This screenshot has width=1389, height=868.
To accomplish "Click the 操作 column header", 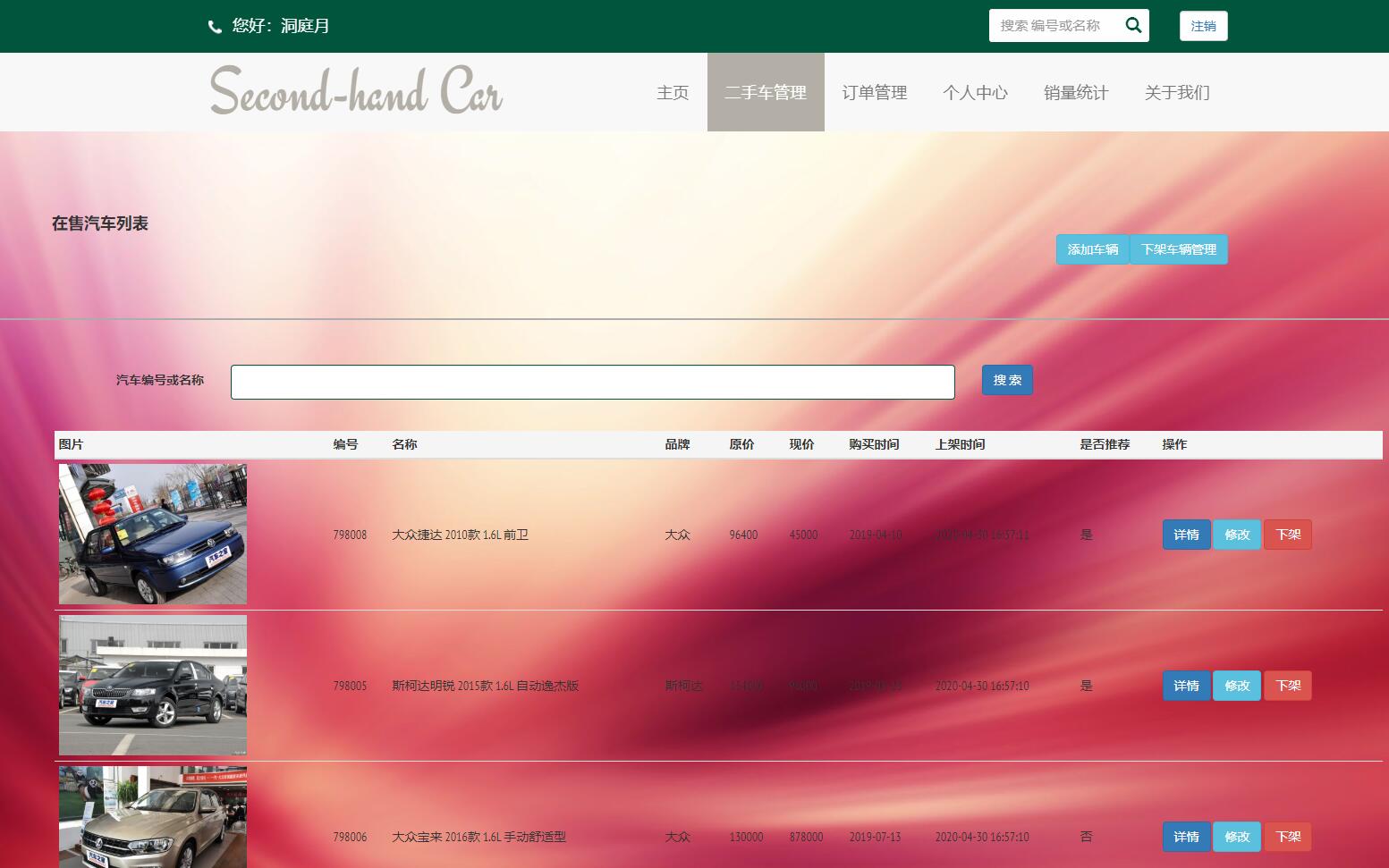I will coord(1174,444).
